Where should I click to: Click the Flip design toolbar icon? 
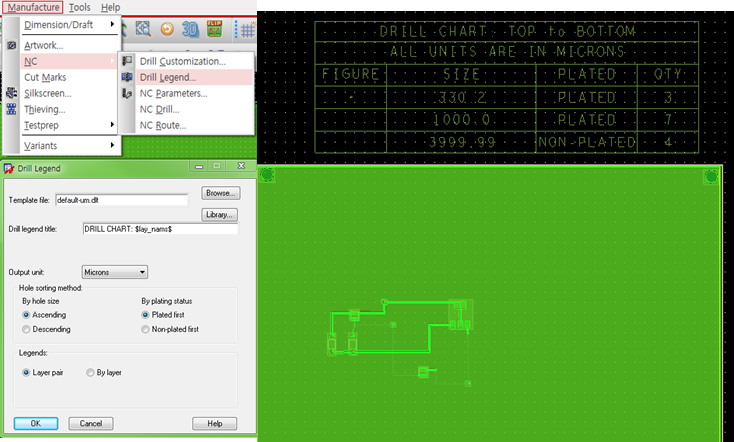[214, 29]
